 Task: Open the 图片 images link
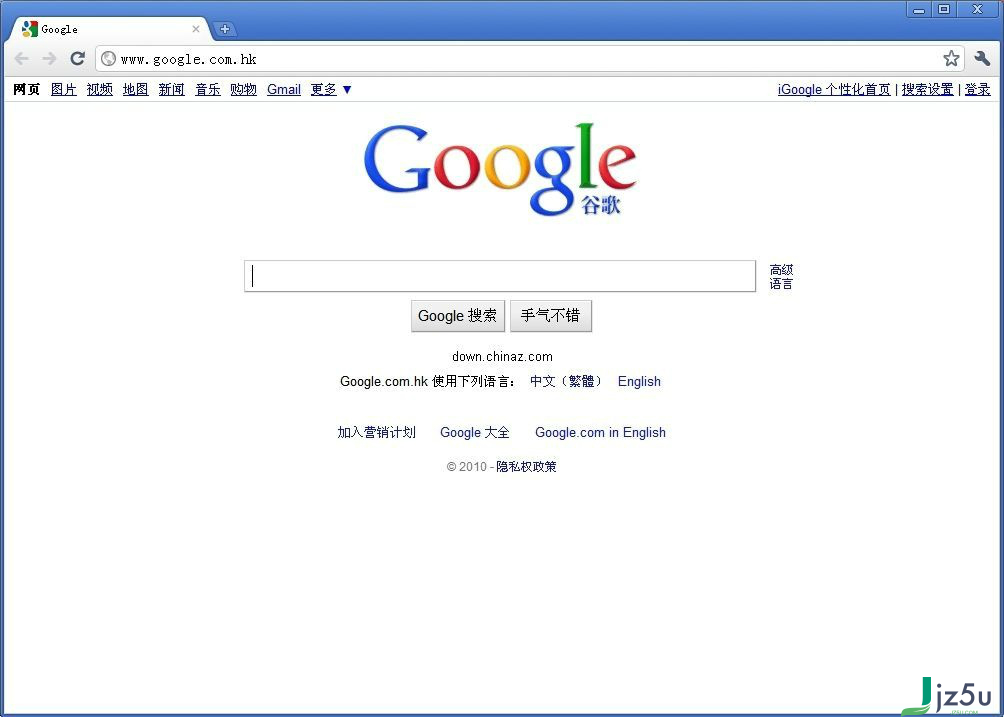click(x=63, y=90)
